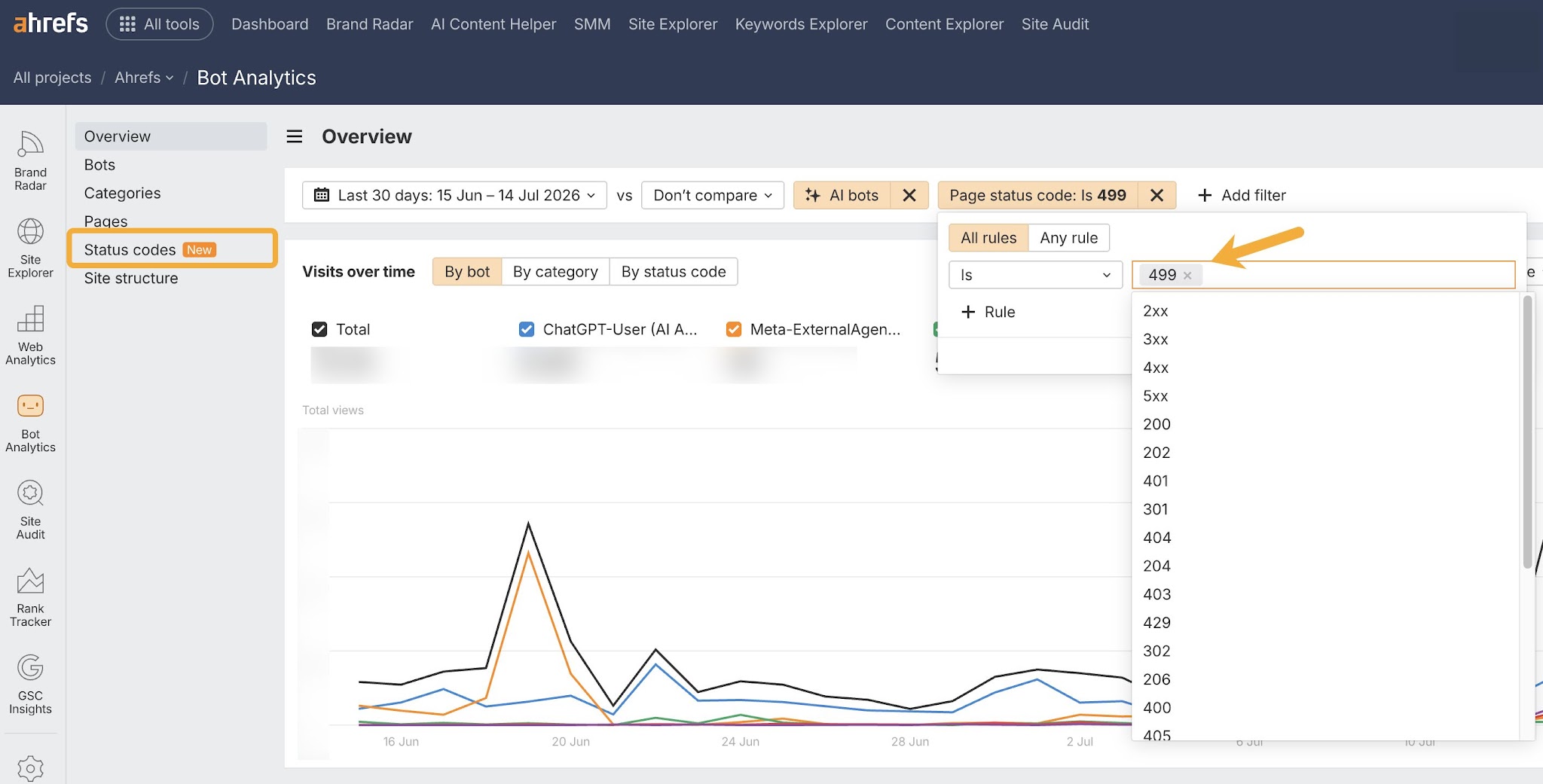Open Status codes in left menu
Image resolution: width=1543 pixels, height=784 pixels.
click(172, 249)
